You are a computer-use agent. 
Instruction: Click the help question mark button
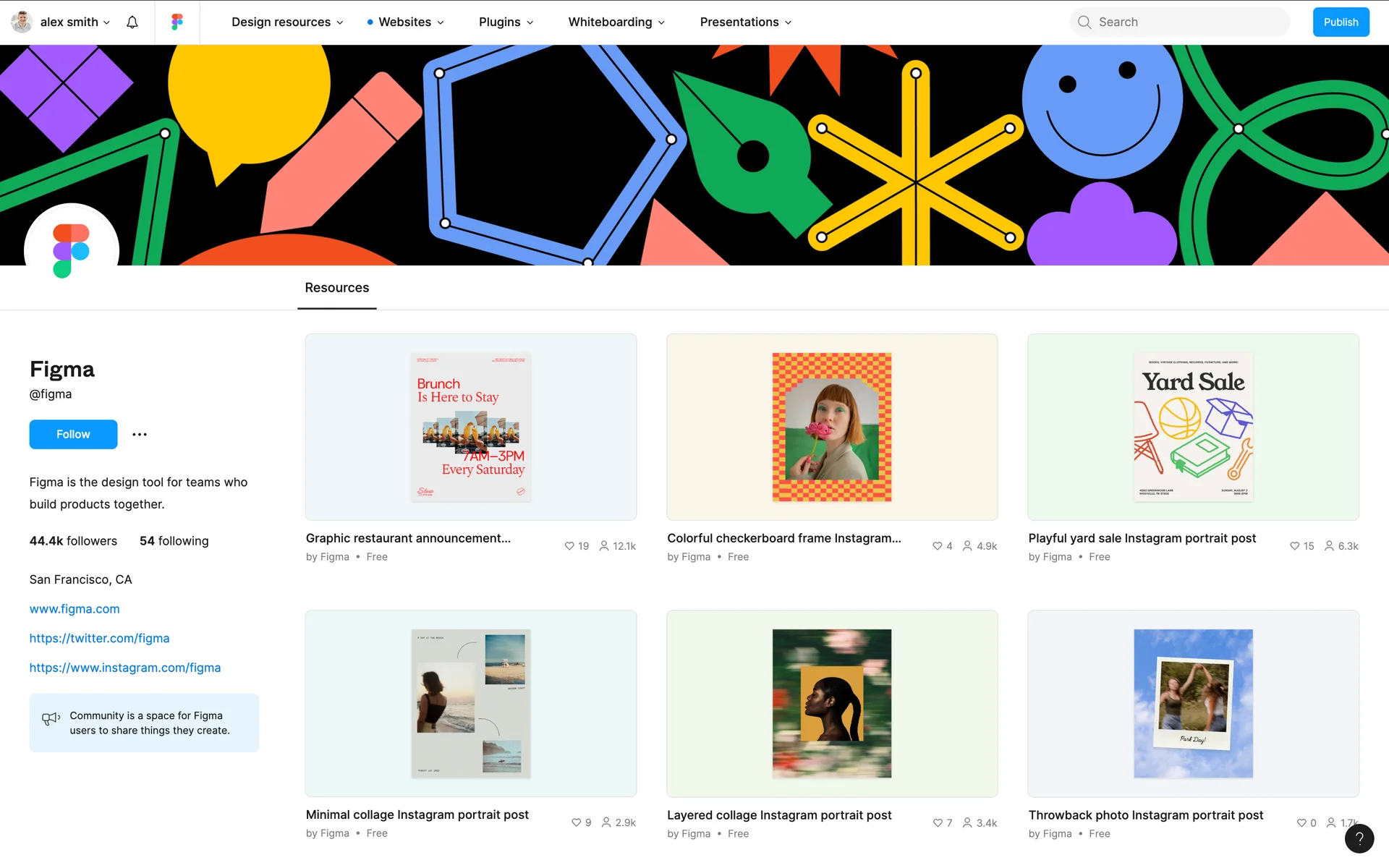point(1359,838)
